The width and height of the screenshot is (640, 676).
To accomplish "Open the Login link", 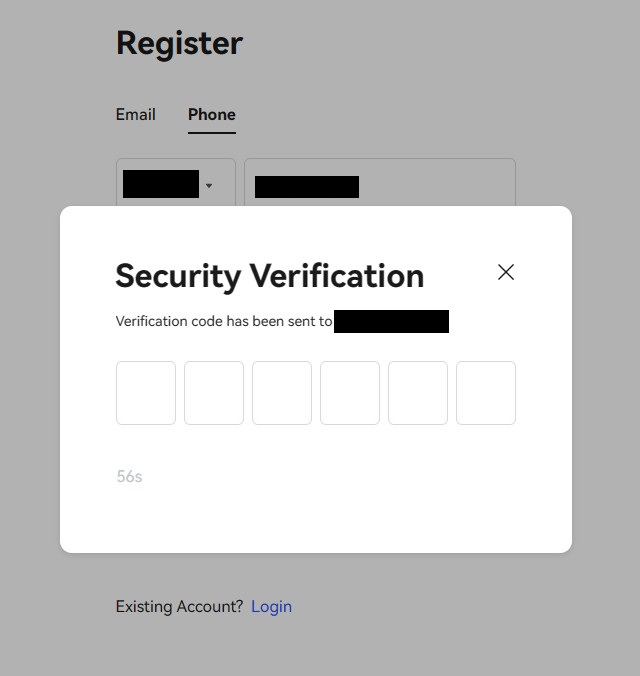I will pos(271,606).
